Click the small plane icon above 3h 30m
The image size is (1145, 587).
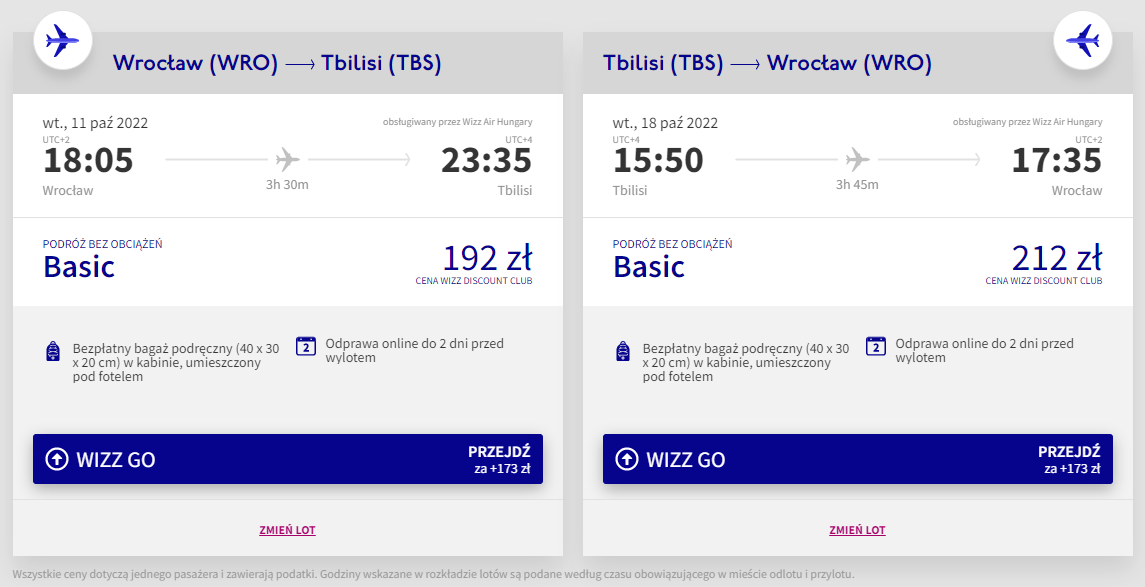(287, 159)
